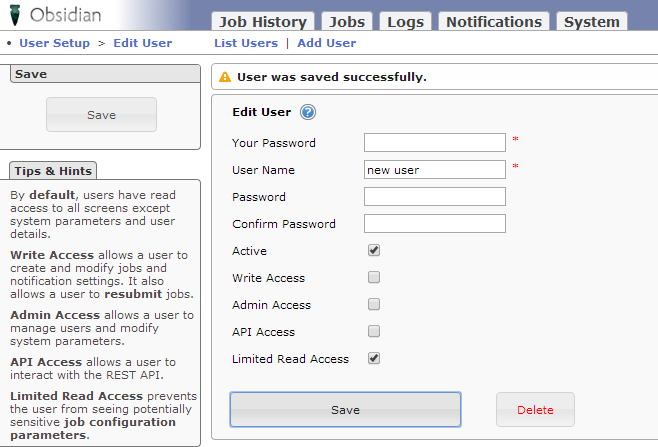Click the Edit User help icon
658x447 pixels.
(308, 112)
